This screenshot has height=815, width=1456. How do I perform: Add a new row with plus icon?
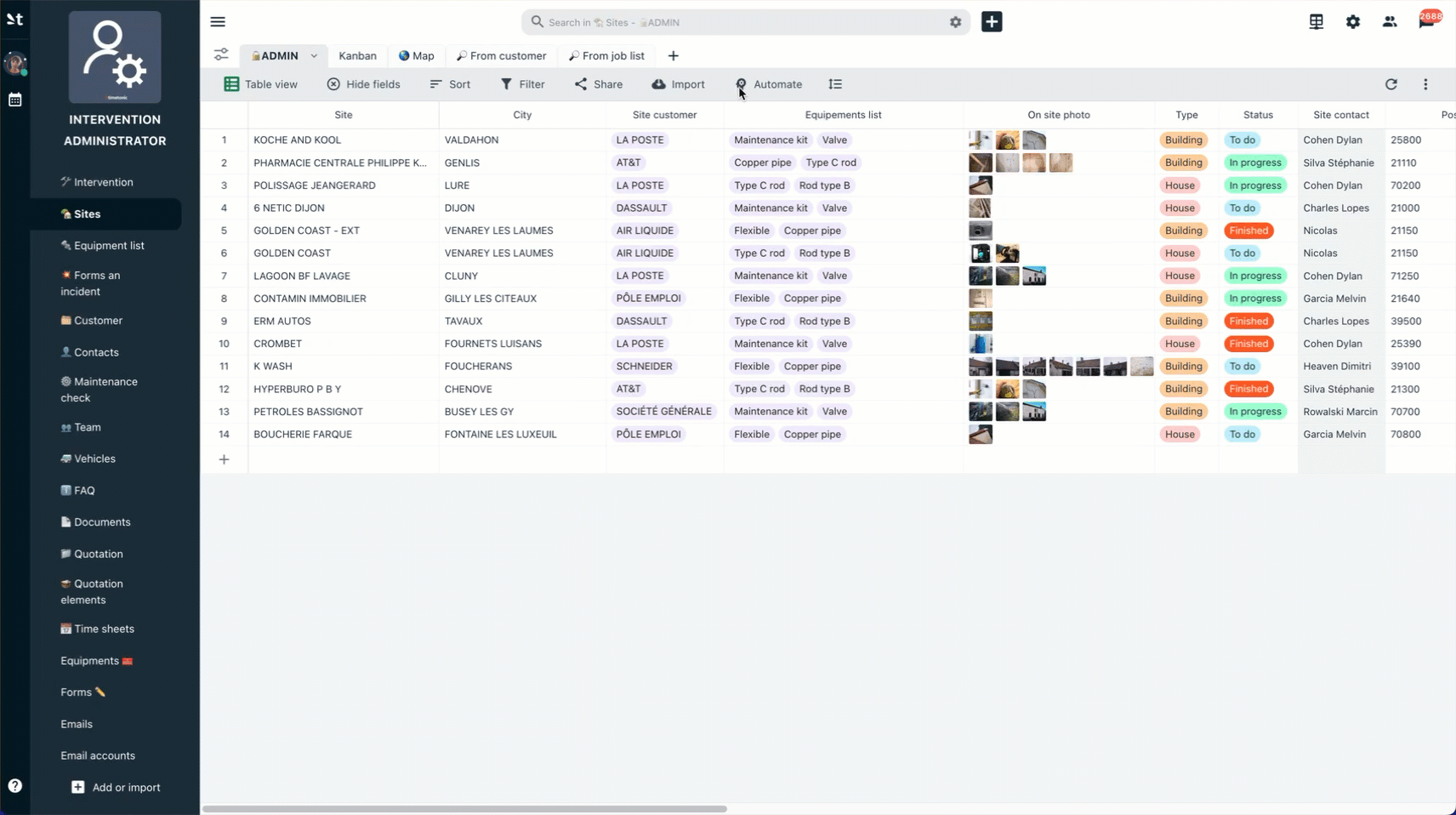(224, 459)
